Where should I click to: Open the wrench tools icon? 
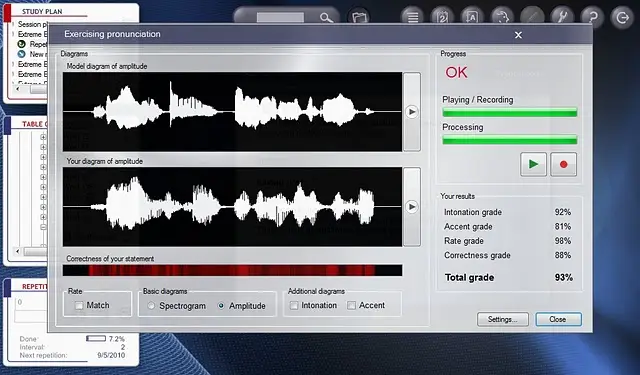coord(562,18)
